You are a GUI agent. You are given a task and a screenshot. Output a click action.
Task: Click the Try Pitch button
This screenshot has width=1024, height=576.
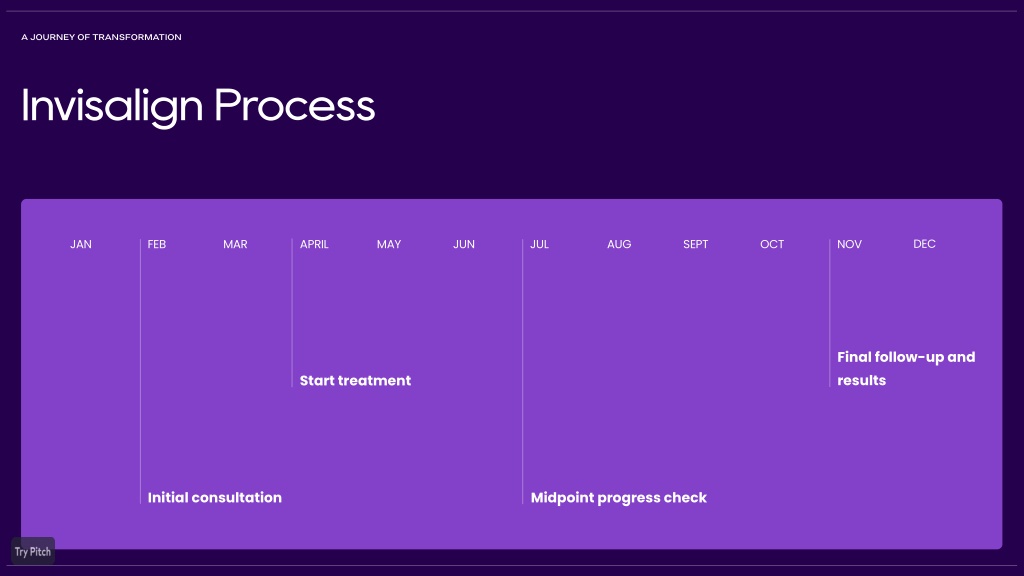[x=33, y=551]
